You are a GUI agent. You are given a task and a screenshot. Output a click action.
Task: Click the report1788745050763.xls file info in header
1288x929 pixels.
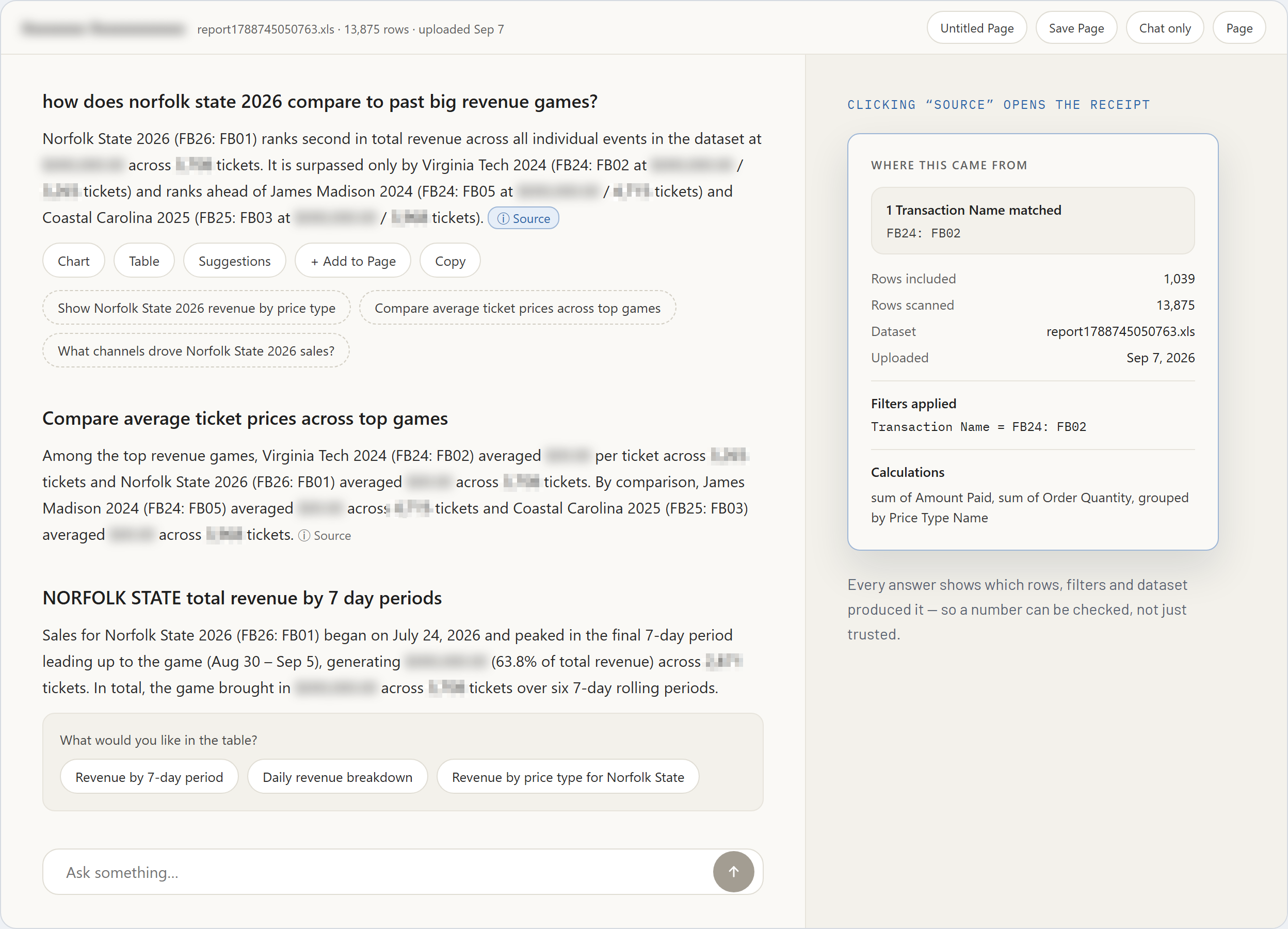(x=350, y=29)
